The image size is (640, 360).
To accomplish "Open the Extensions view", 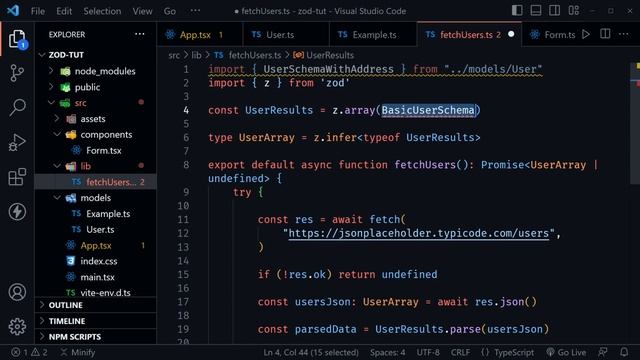I will click(17, 177).
